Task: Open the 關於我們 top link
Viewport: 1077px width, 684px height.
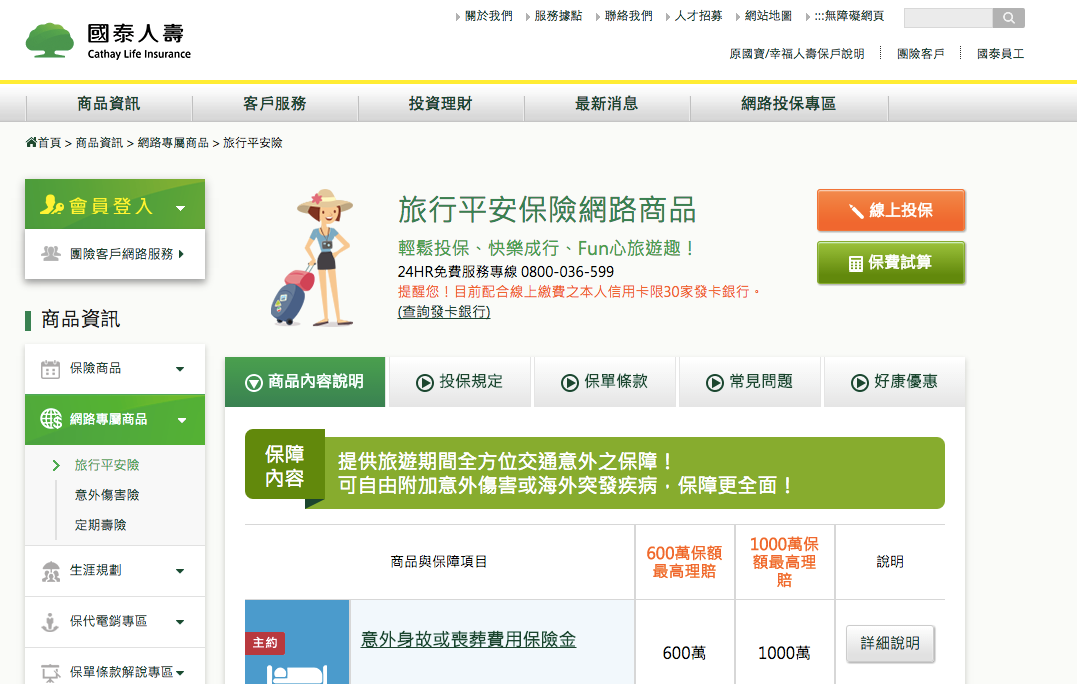Action: (x=488, y=16)
